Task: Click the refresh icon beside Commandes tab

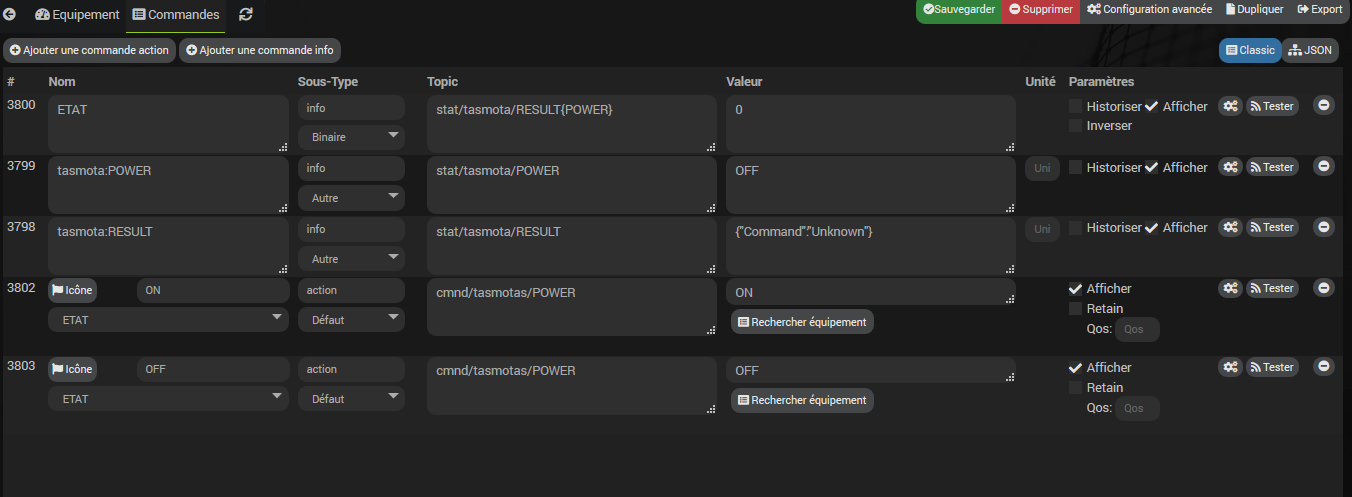Action: click(246, 15)
